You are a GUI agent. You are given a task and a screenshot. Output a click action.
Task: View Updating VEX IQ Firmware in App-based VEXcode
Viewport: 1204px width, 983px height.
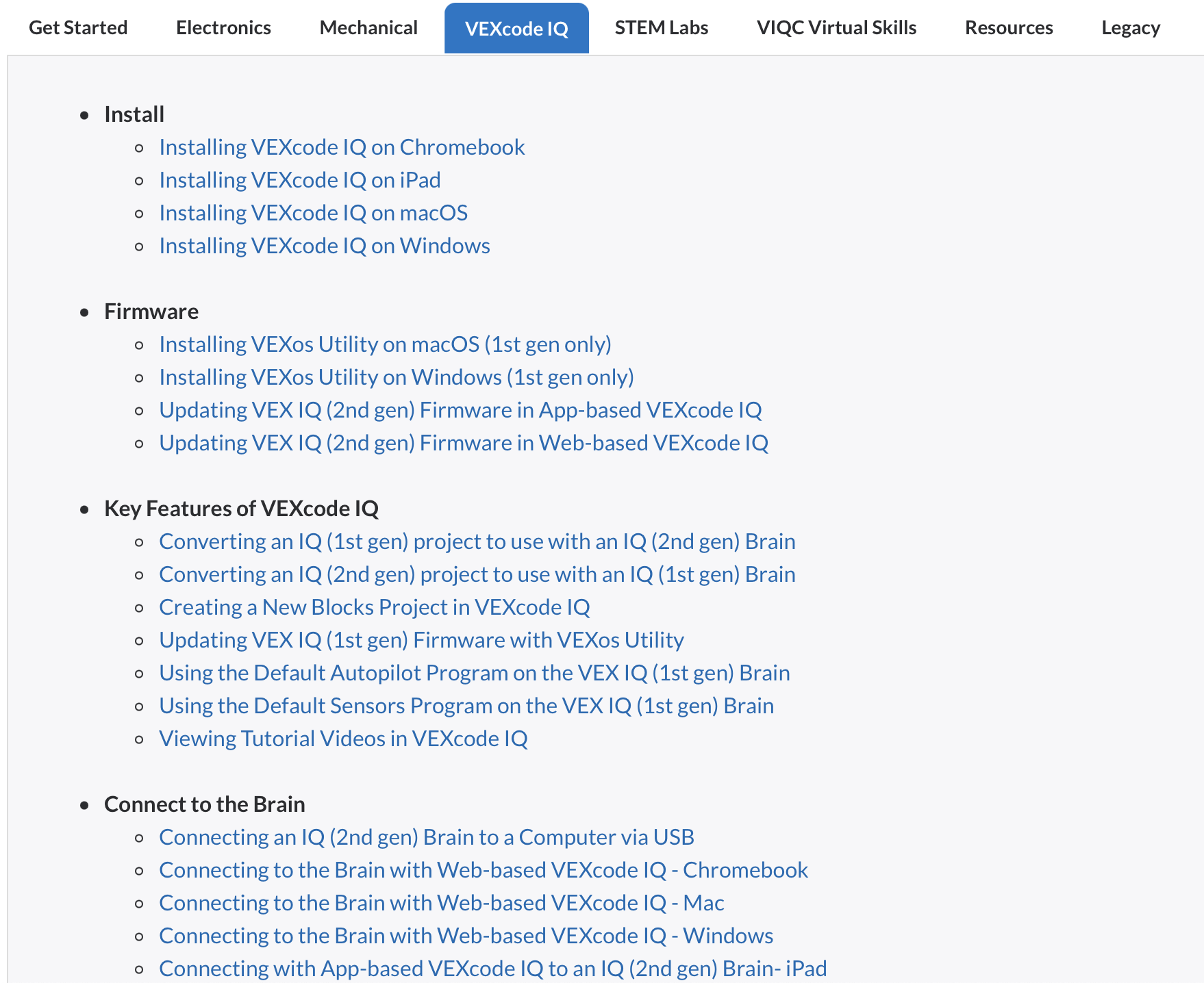click(460, 409)
